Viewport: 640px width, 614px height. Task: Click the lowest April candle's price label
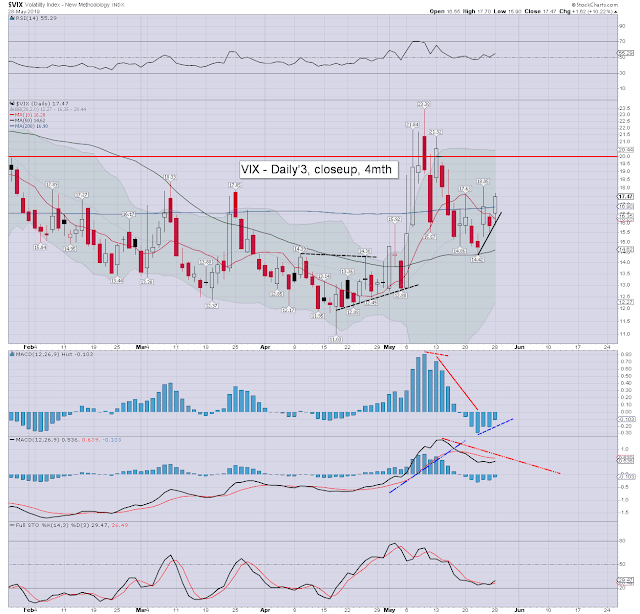click(x=336, y=339)
